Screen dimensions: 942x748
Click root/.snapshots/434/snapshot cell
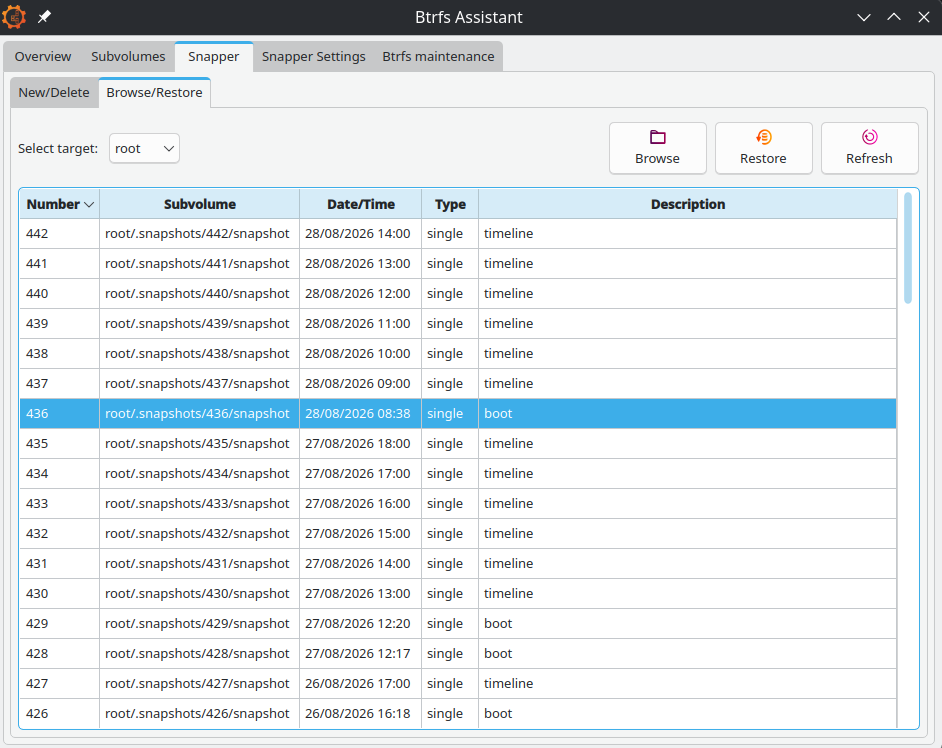197,474
